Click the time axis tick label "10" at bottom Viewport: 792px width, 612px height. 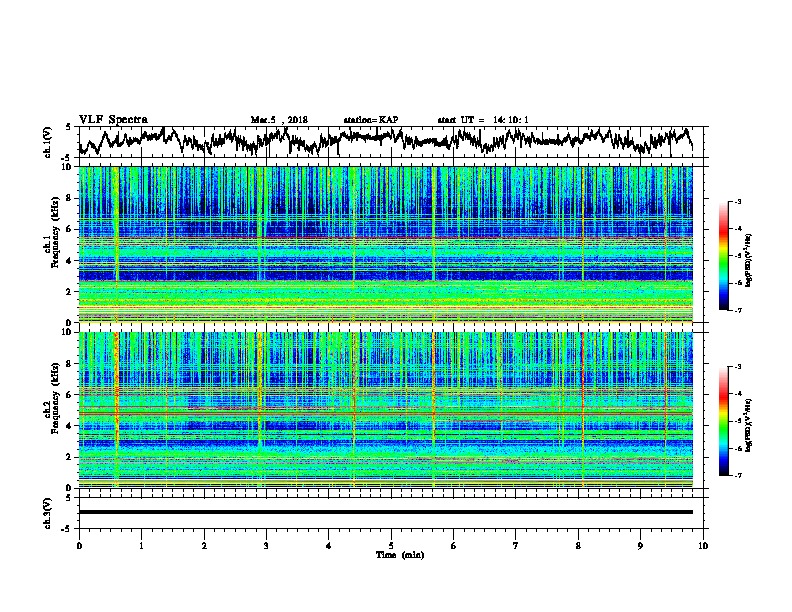click(x=703, y=546)
